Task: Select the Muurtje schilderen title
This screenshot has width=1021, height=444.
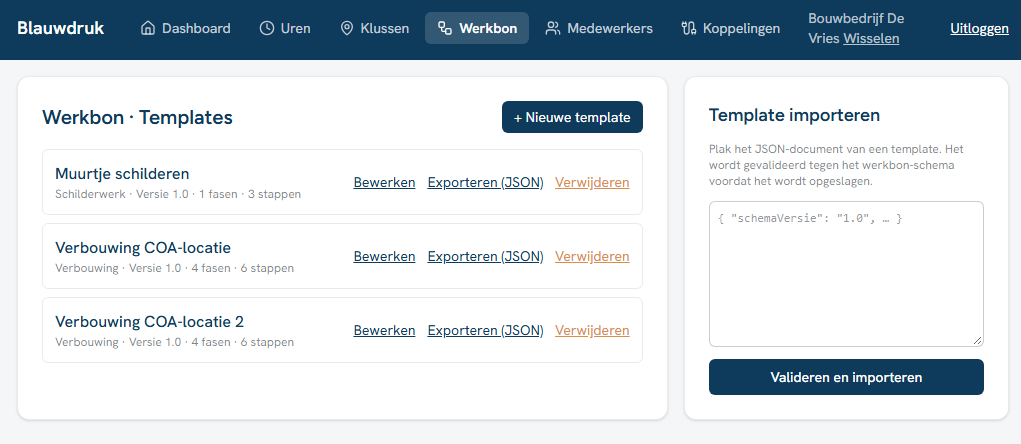Action: [122, 174]
